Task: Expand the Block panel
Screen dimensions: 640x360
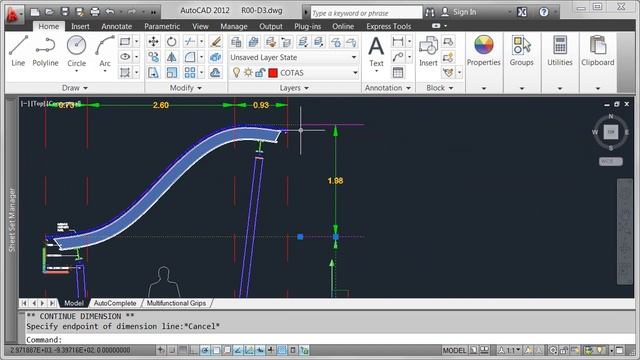Action: tap(440, 88)
